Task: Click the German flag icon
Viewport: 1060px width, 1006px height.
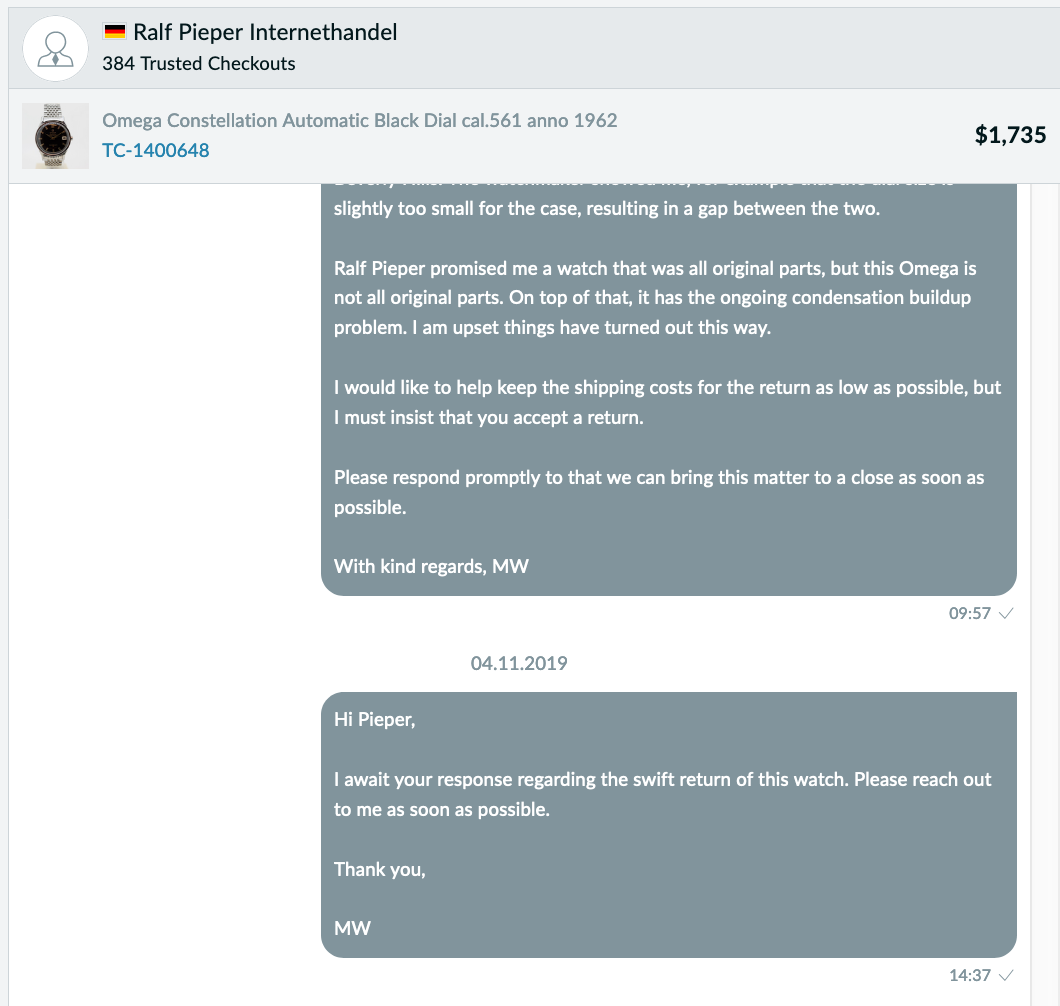Action: pos(114,31)
